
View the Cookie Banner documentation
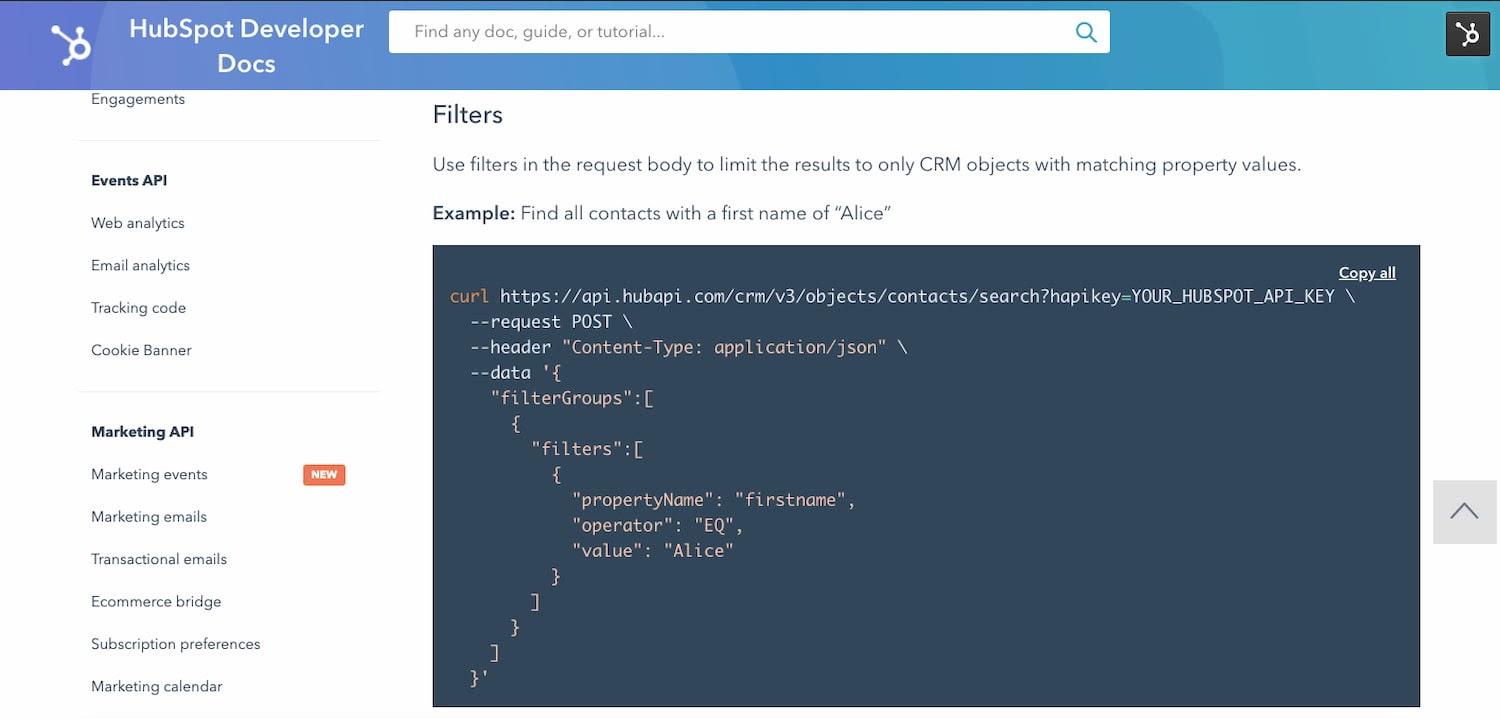141,349
